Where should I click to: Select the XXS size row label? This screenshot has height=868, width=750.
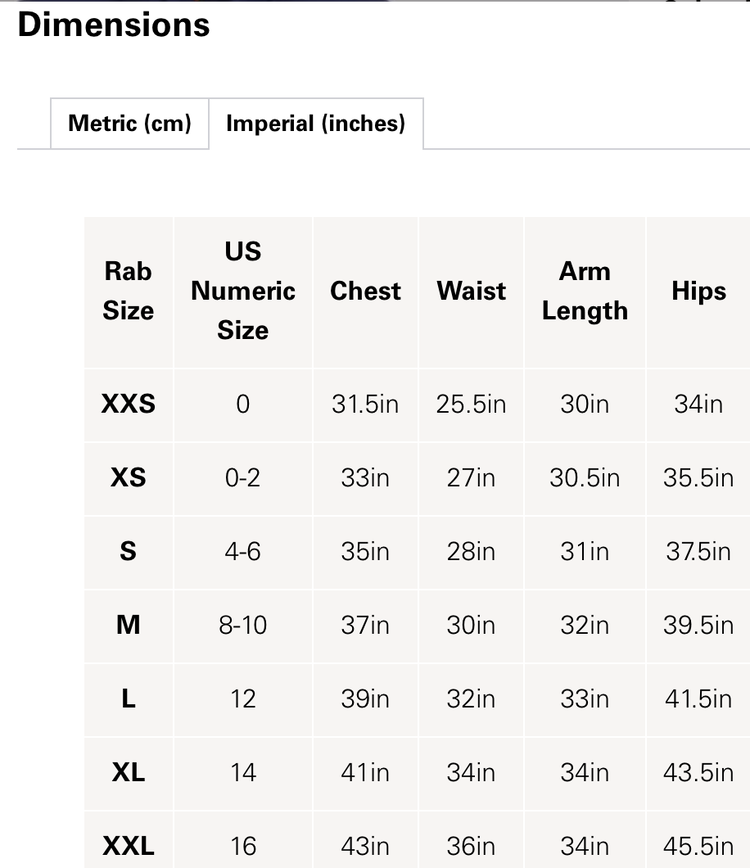point(128,404)
